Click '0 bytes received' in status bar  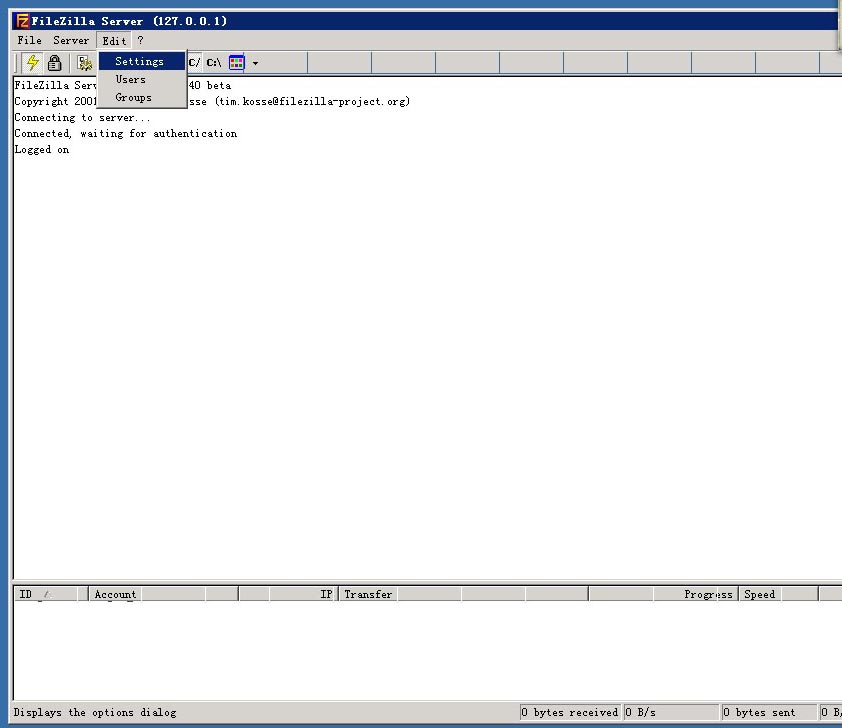pos(570,712)
